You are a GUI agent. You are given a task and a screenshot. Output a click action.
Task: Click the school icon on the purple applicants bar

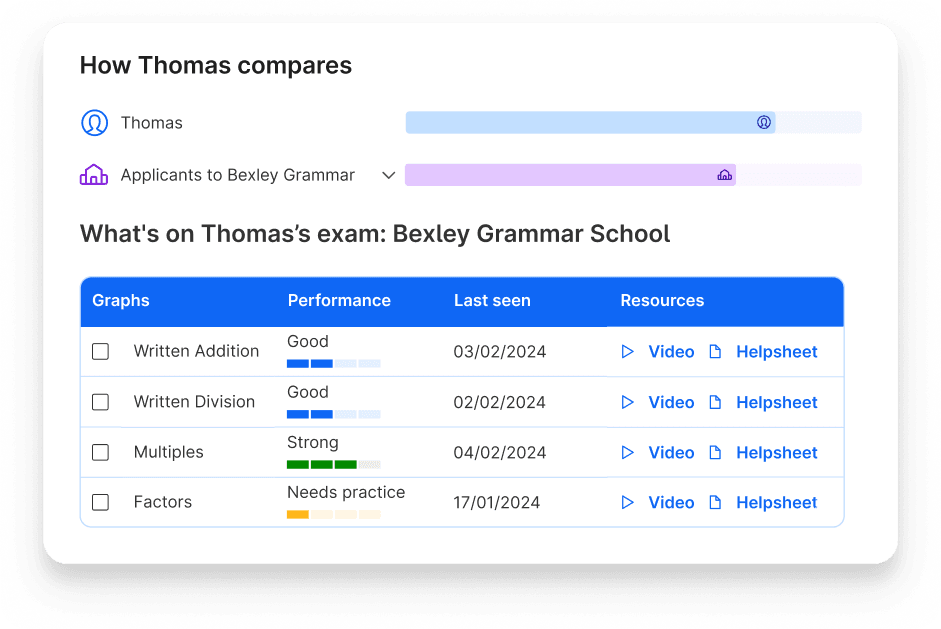click(725, 174)
